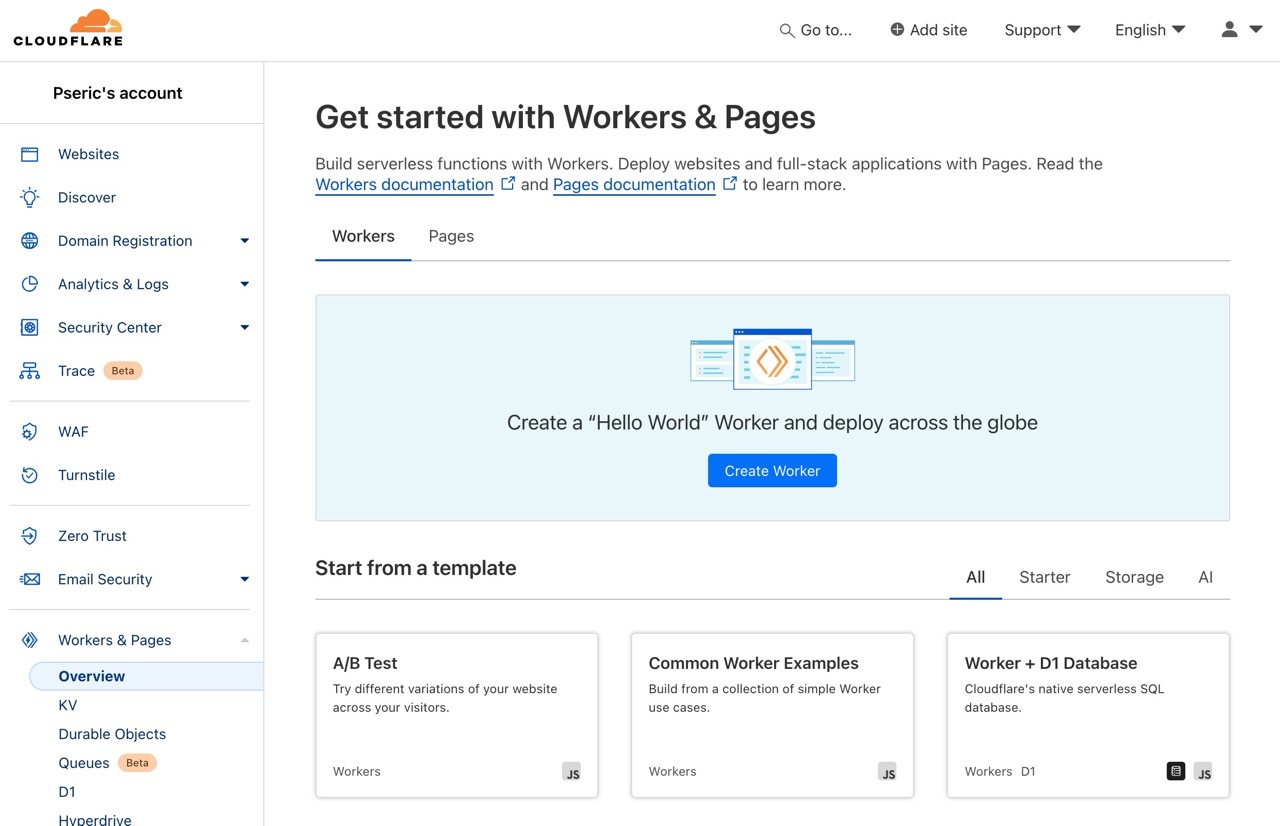Select the AI template filter tab
The image size is (1280, 826).
1205,577
